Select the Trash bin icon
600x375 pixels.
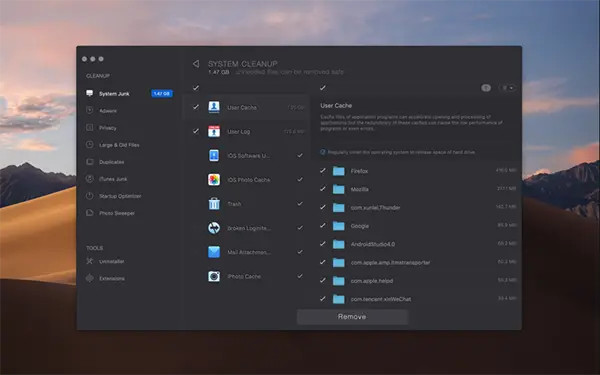point(214,204)
